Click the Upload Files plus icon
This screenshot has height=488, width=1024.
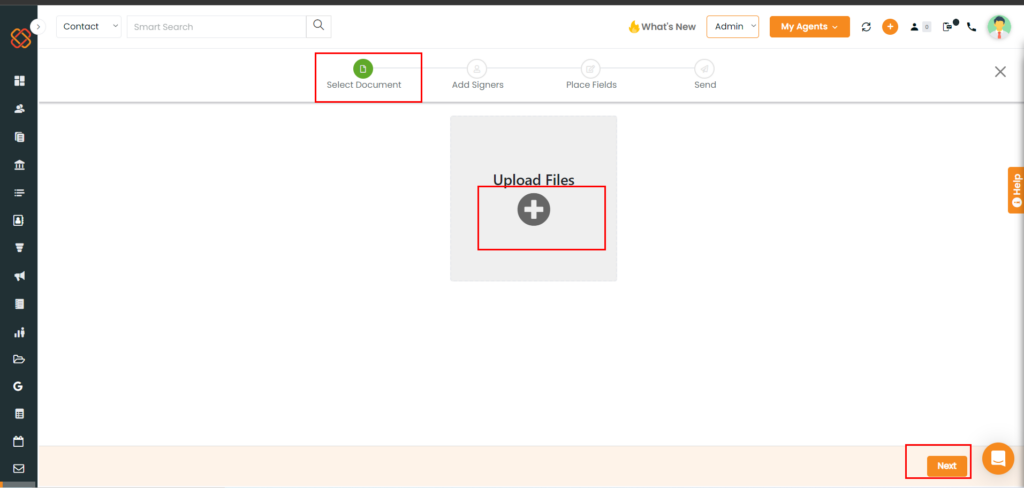pos(534,210)
